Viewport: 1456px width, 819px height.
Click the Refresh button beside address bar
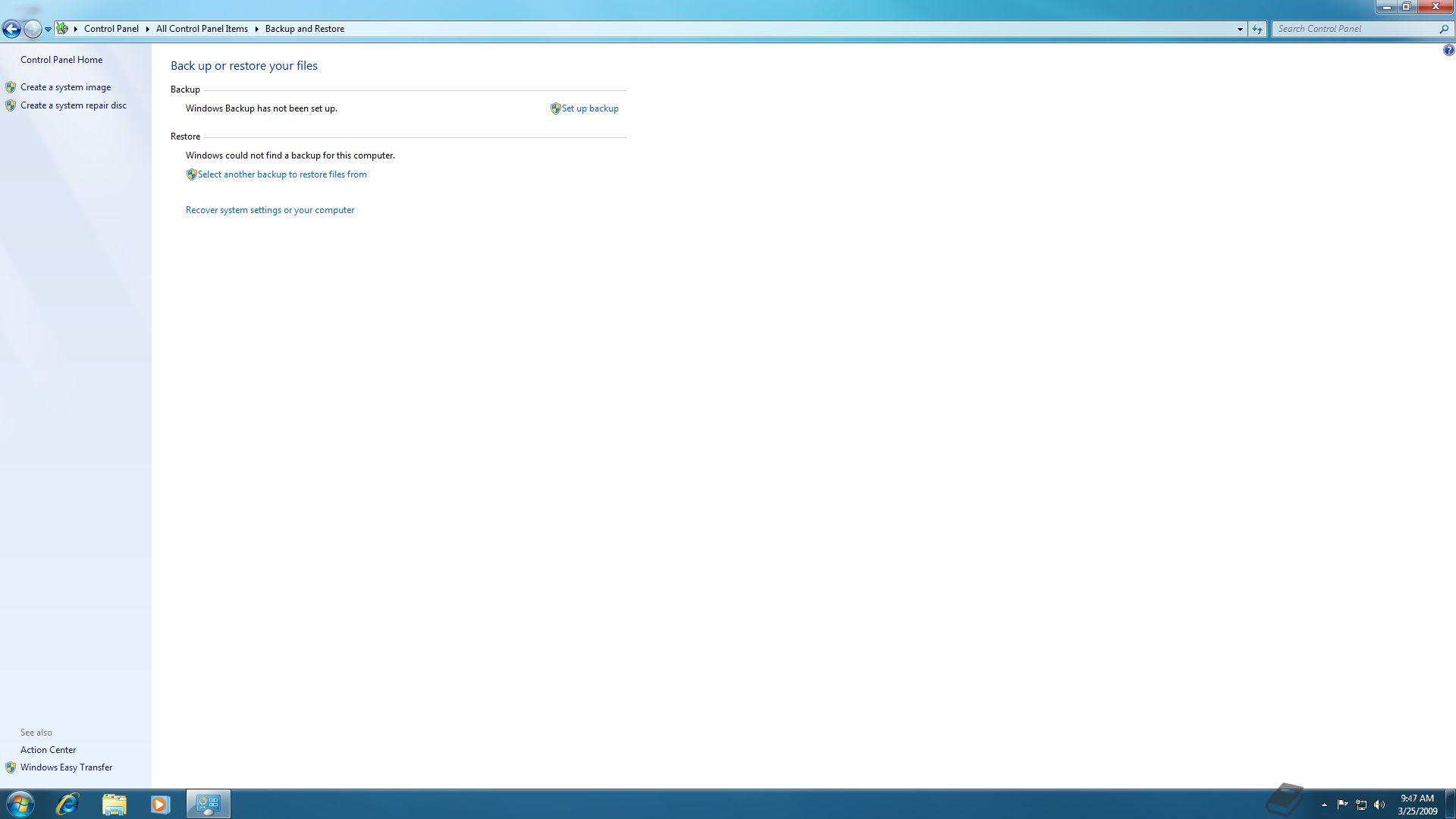coord(1257,29)
